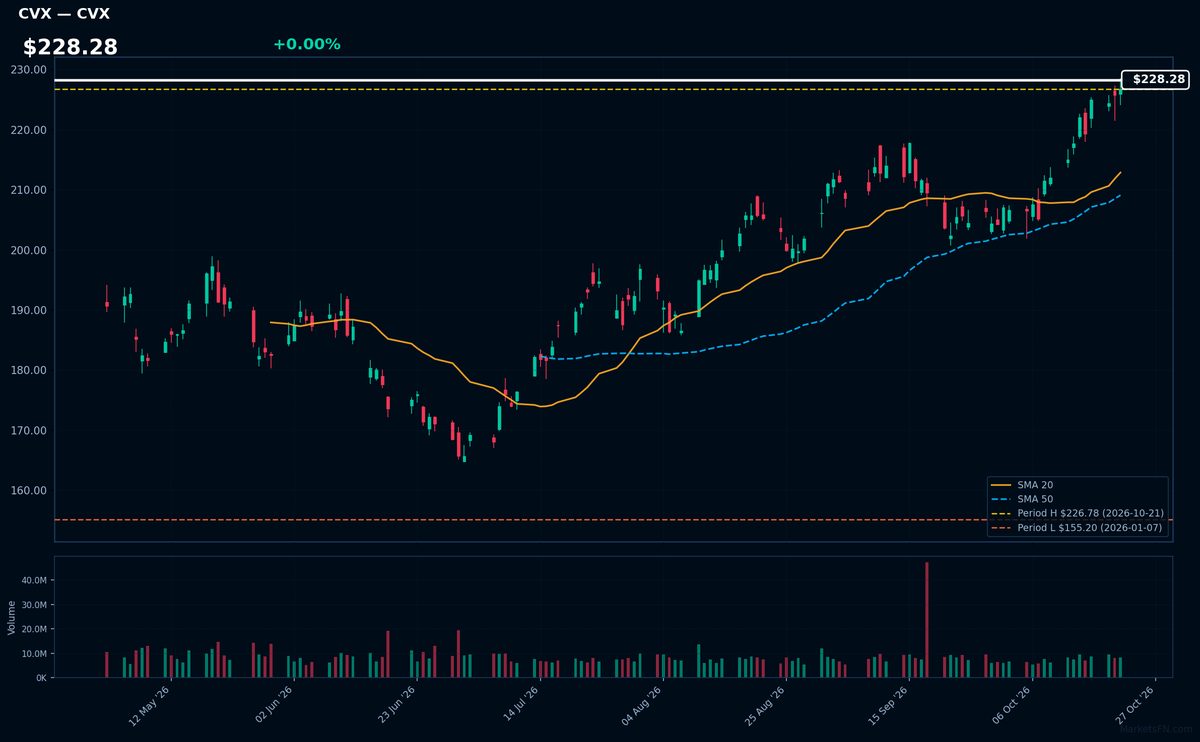The height and width of the screenshot is (742, 1200).
Task: Click the 25 Aug '26 date label
Action: [766, 705]
